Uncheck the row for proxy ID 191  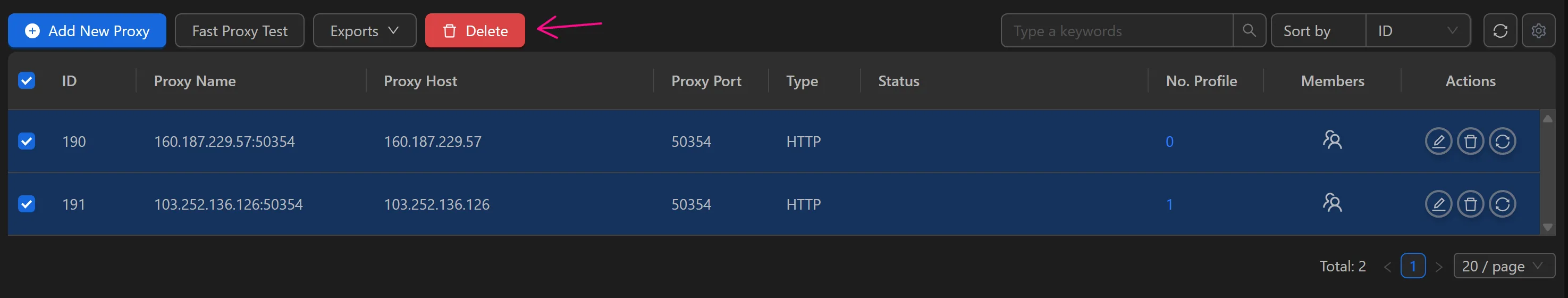coord(27,203)
